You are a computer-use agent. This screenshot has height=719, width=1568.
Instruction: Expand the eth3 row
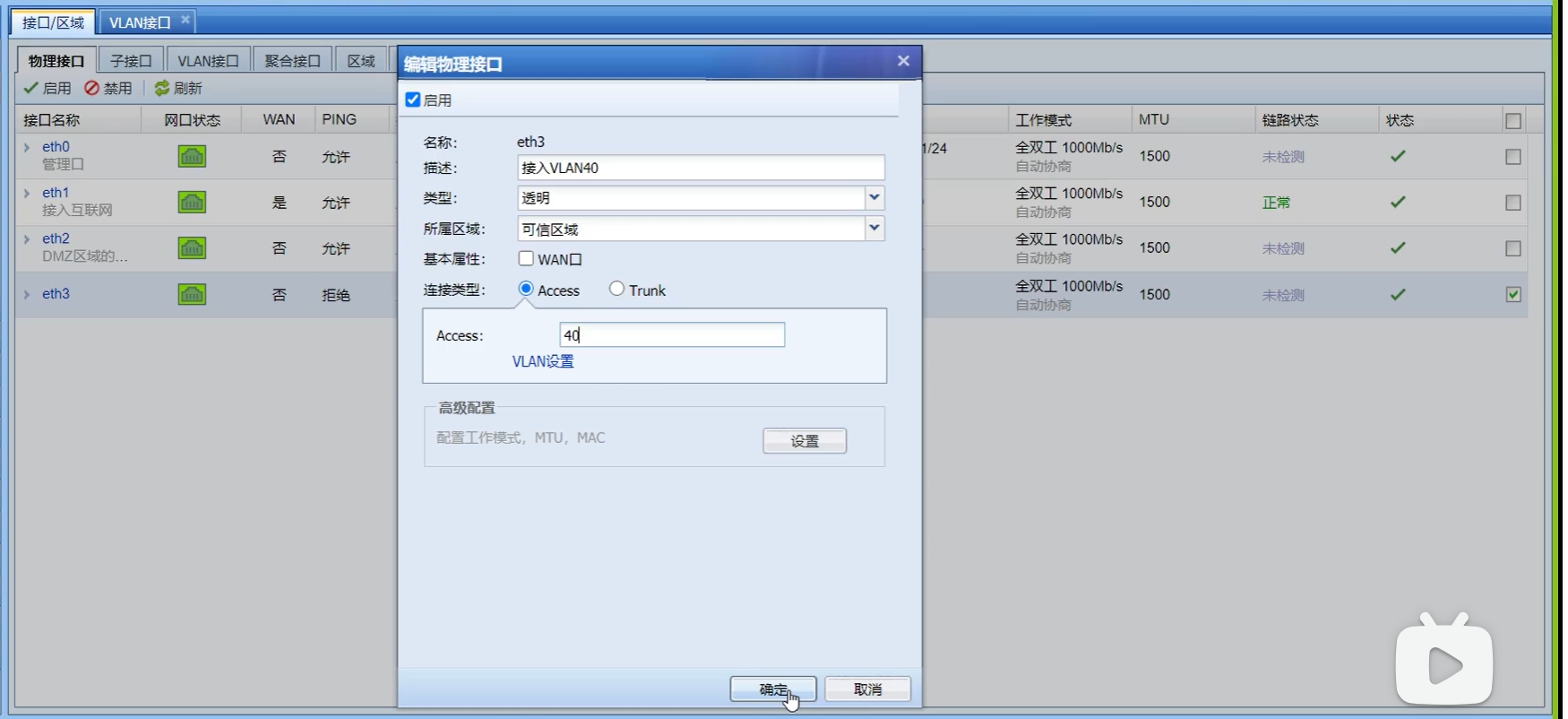pos(27,294)
